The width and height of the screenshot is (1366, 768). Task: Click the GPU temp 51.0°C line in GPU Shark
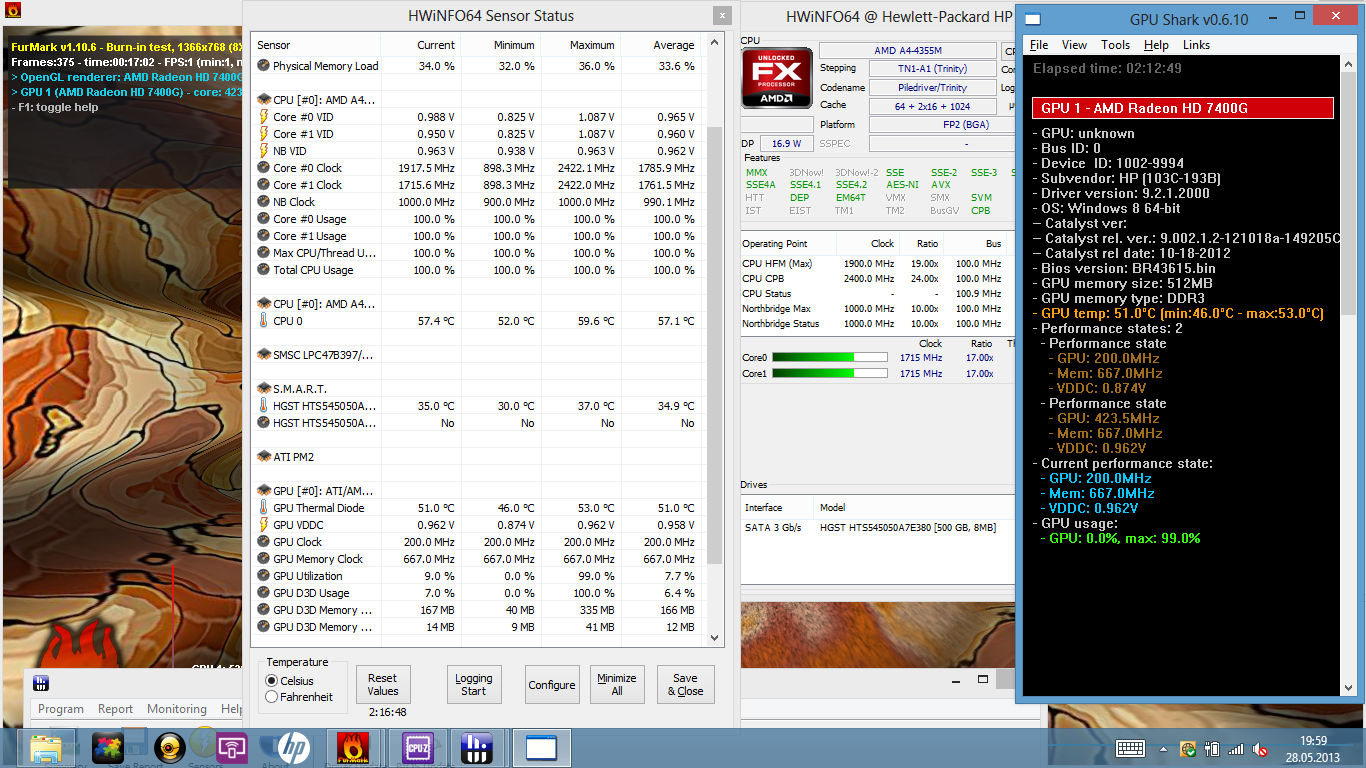point(1178,313)
